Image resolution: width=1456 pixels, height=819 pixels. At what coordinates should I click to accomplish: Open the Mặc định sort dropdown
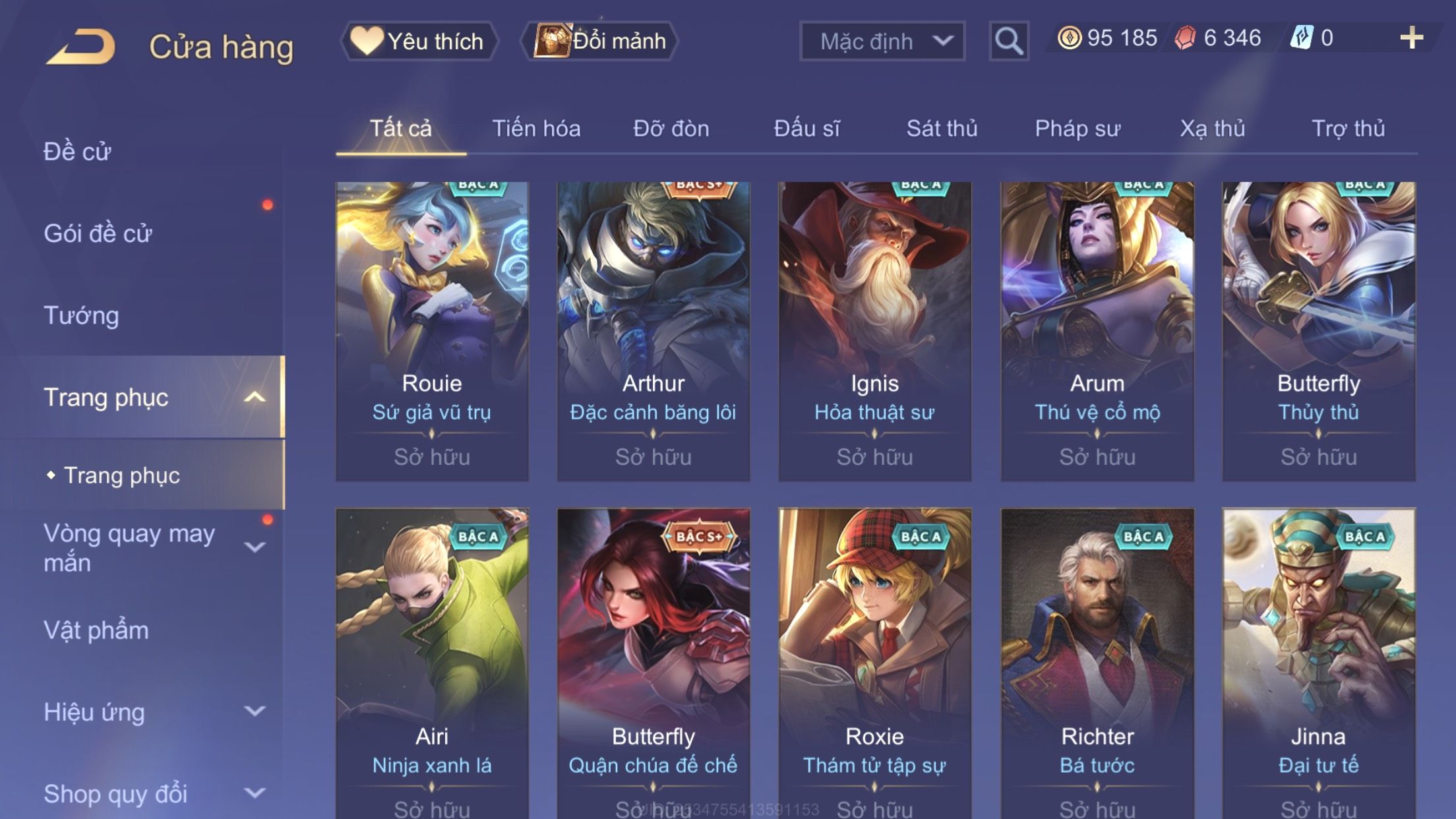(882, 41)
